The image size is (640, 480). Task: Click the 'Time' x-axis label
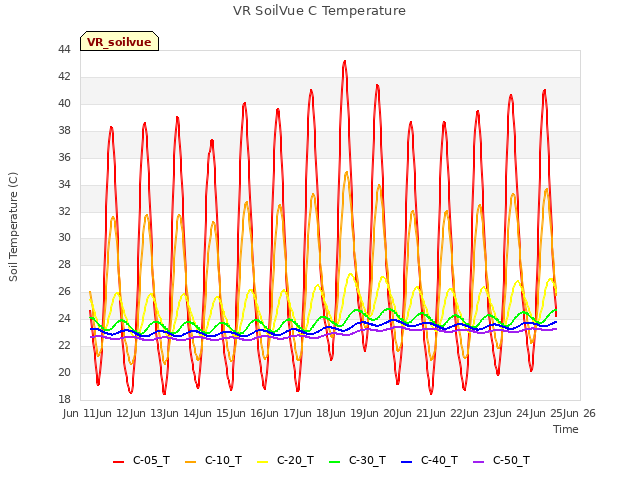tap(566, 429)
